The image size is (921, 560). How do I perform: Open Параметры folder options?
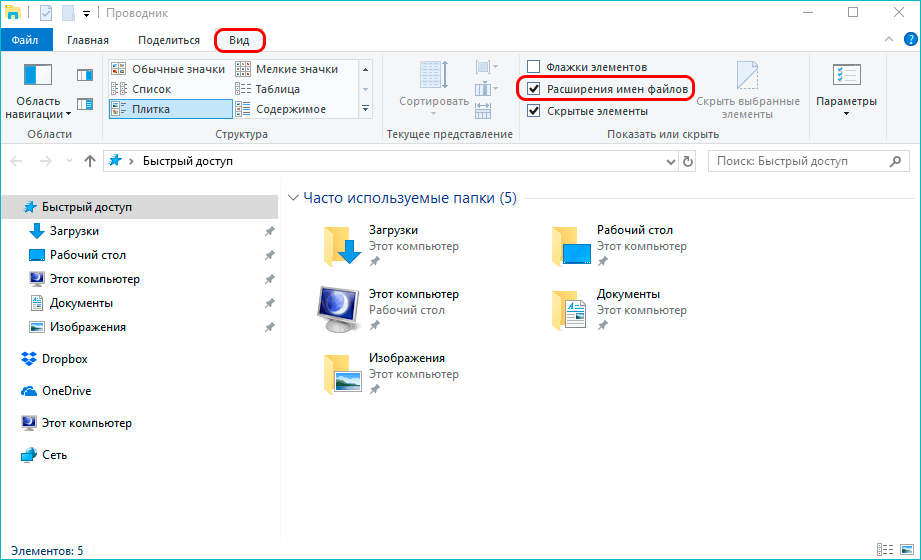coord(846,88)
